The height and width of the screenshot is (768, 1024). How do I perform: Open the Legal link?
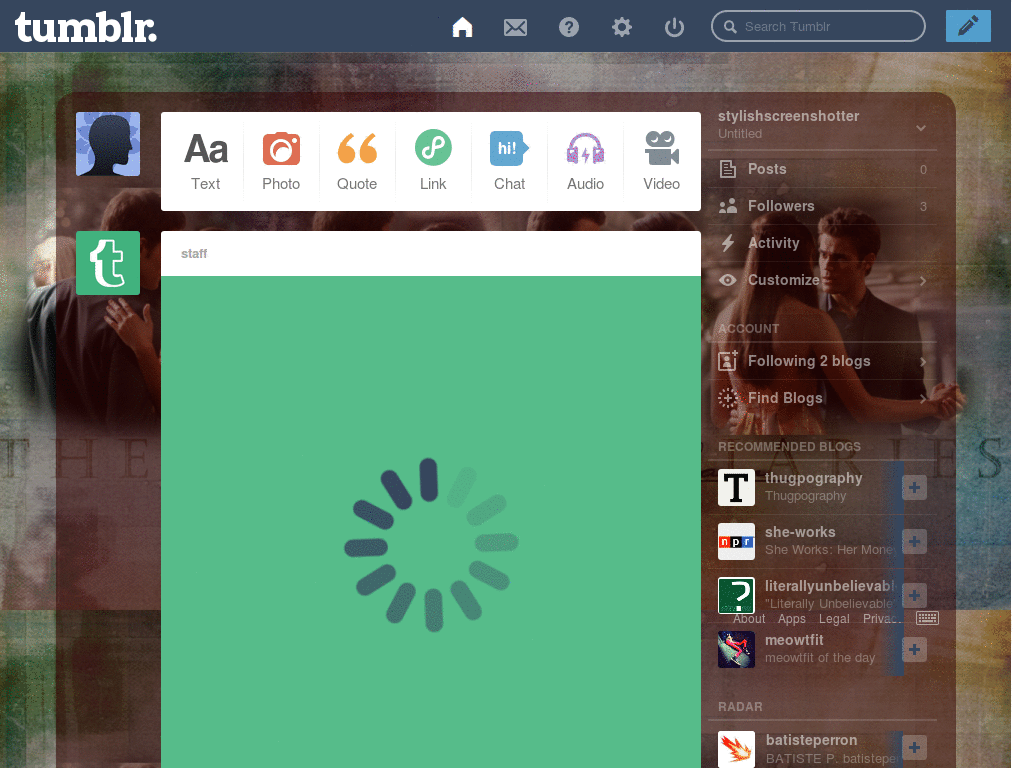tap(833, 618)
